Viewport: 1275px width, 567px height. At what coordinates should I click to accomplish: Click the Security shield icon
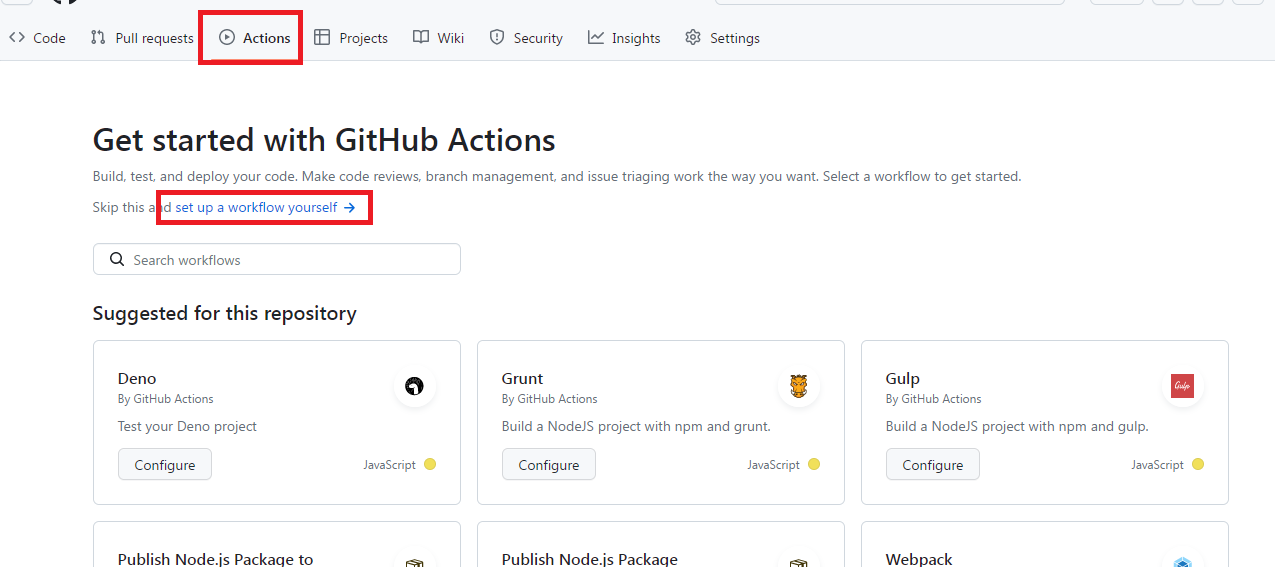coord(497,38)
